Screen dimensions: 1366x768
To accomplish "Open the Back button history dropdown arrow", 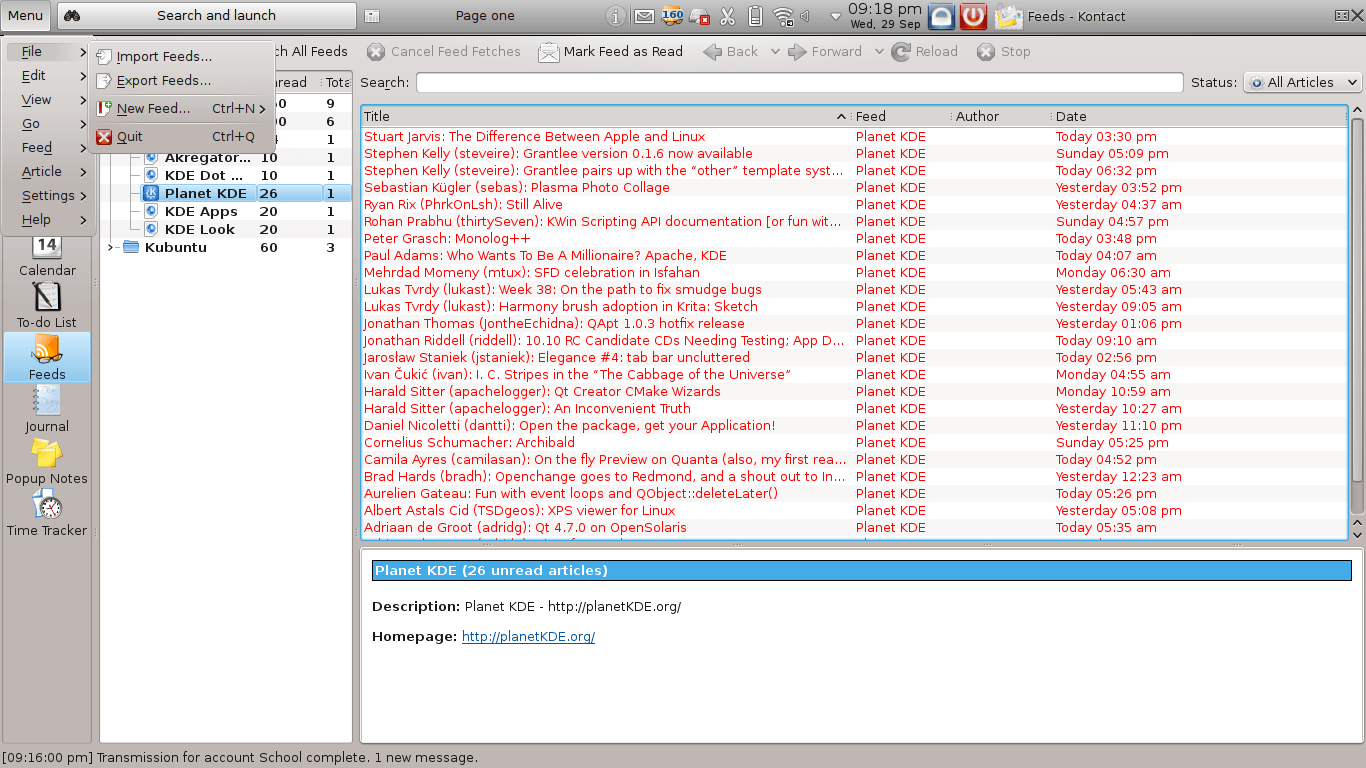I will tap(775, 52).
